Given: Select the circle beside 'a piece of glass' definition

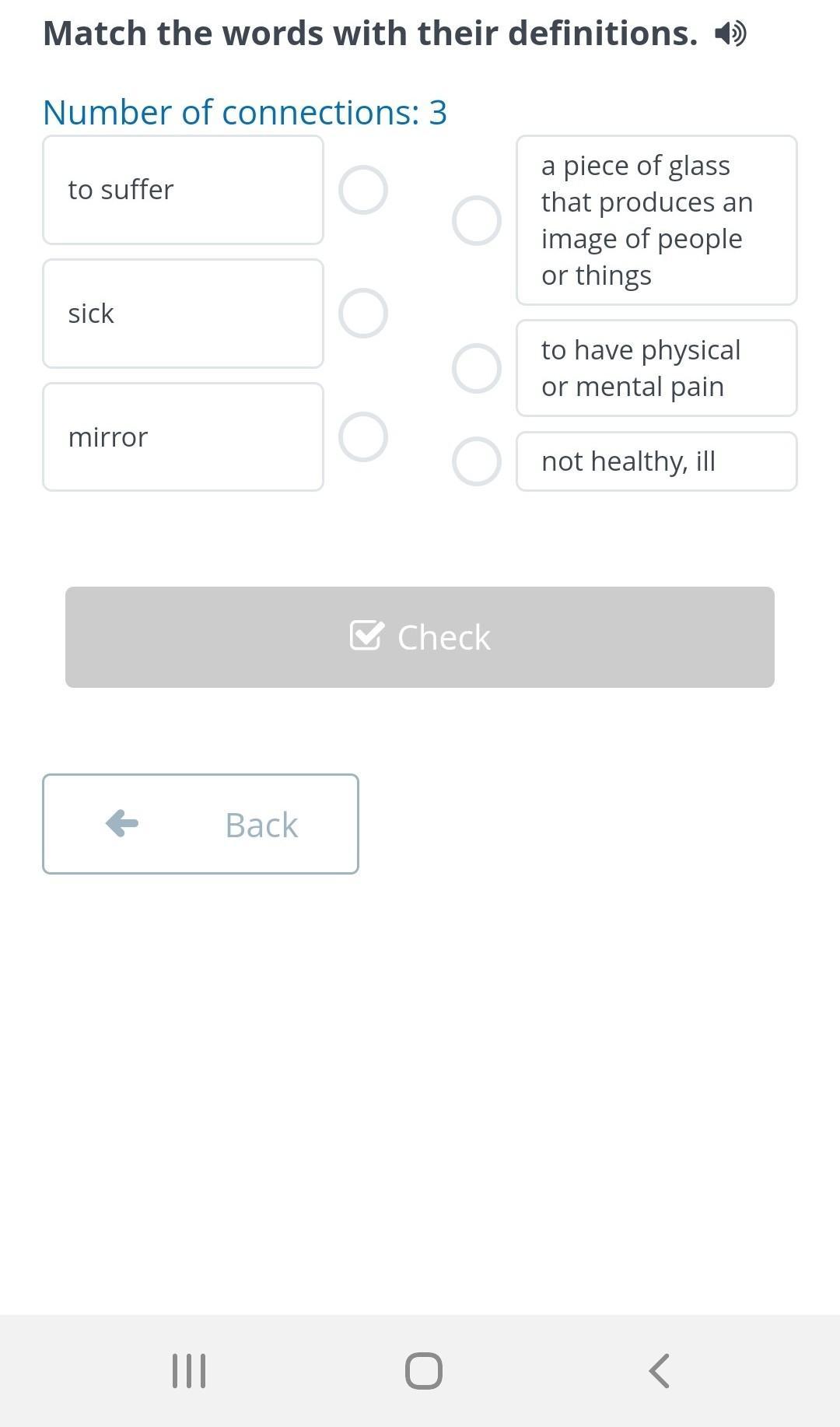Looking at the screenshot, I should tap(477, 220).
